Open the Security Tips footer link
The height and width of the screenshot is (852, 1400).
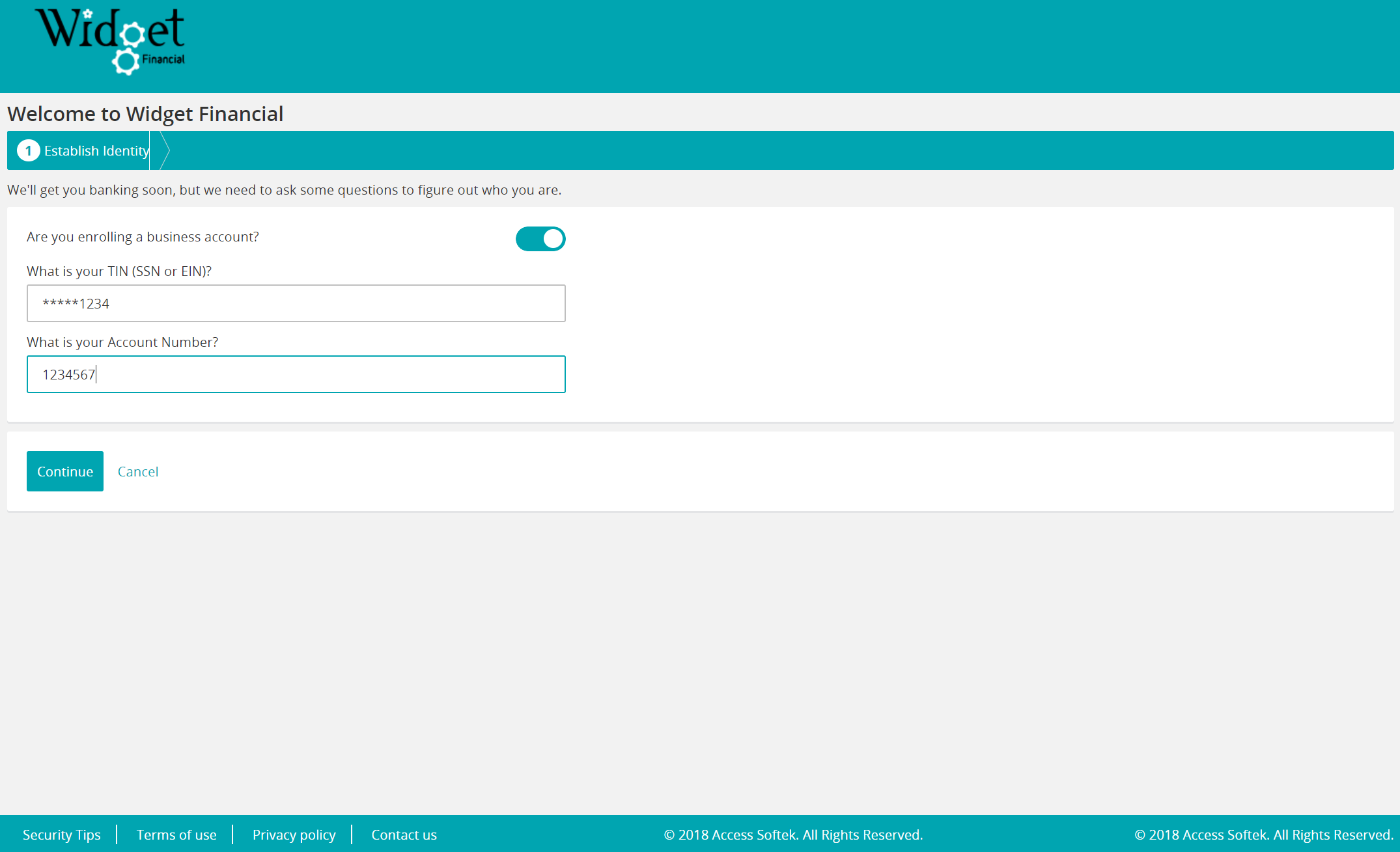(61, 834)
